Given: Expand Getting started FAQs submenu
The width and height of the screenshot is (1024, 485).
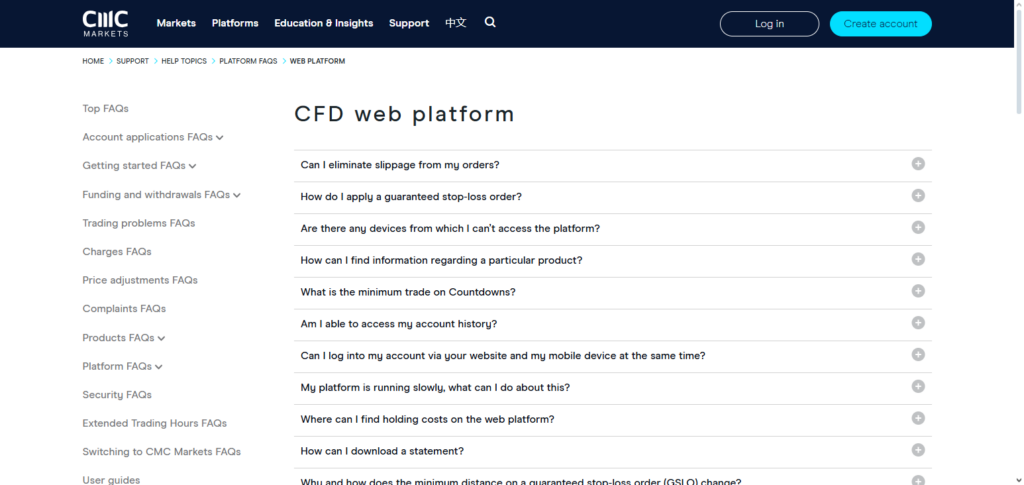Looking at the screenshot, I should coord(192,166).
